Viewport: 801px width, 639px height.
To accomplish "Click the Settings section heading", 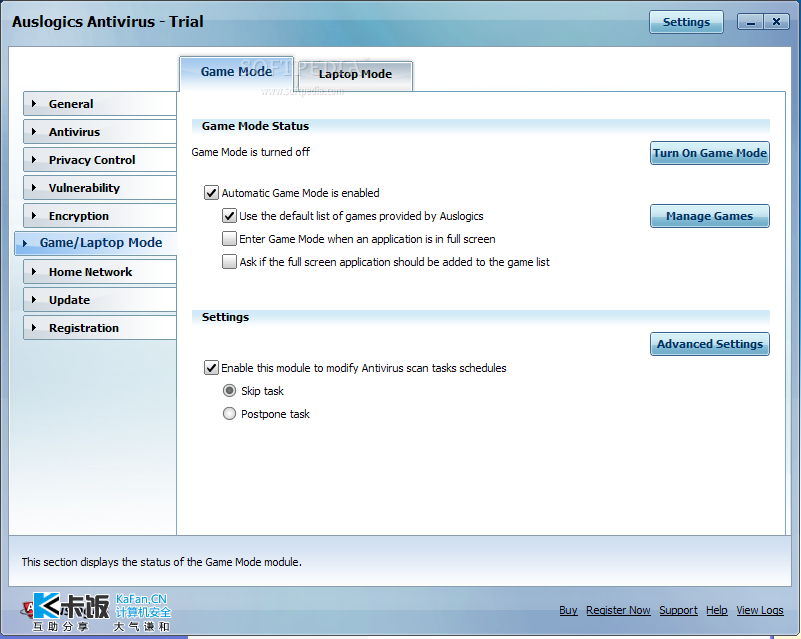I will coord(225,317).
